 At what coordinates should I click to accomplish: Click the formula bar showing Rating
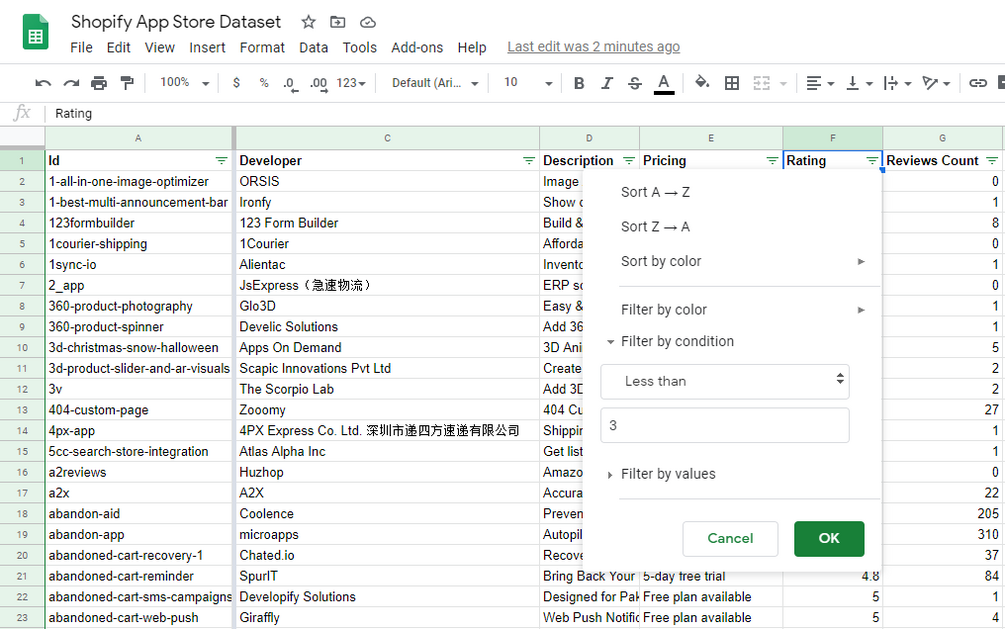click(526, 113)
